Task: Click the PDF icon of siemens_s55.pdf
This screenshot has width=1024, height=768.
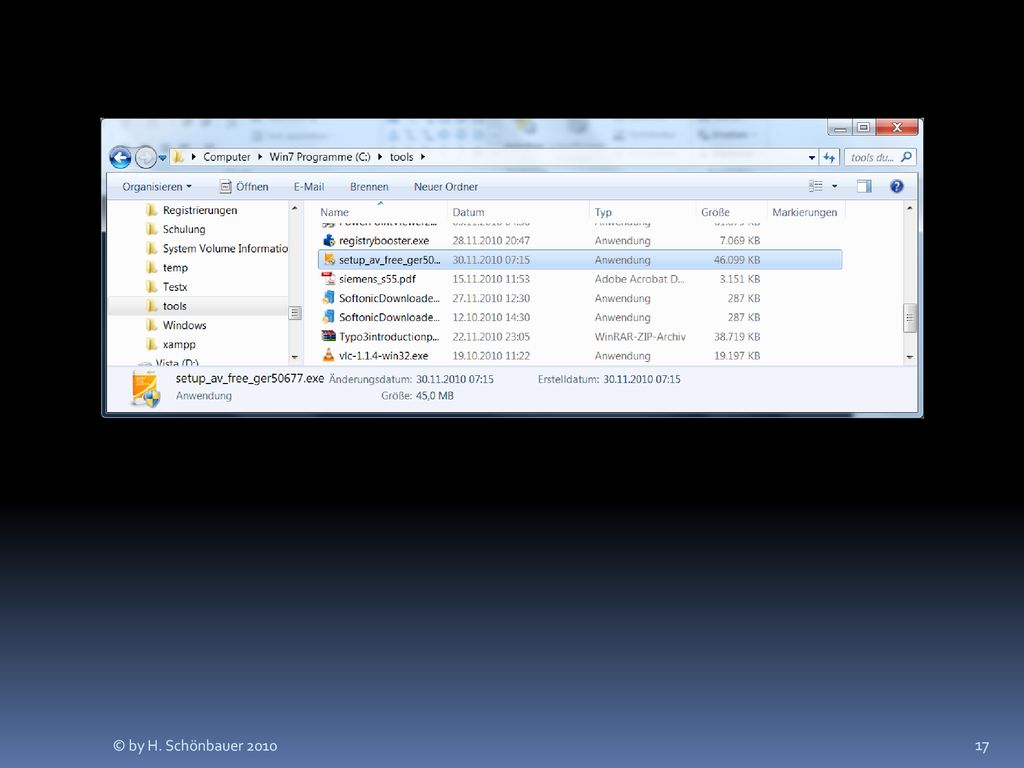Action: pyautogui.click(x=328, y=279)
